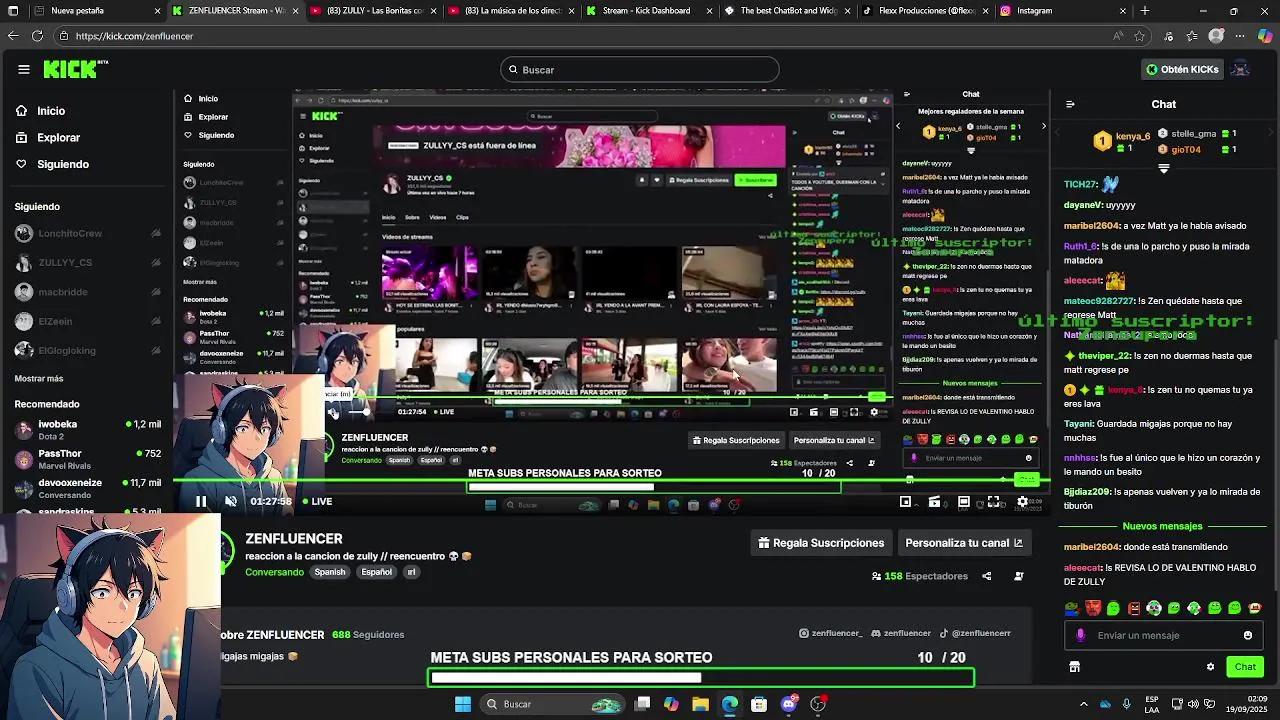Image resolution: width=1280 pixels, height=720 pixels.
Task: Go to Explorar in sidebar
Action: [x=58, y=137]
